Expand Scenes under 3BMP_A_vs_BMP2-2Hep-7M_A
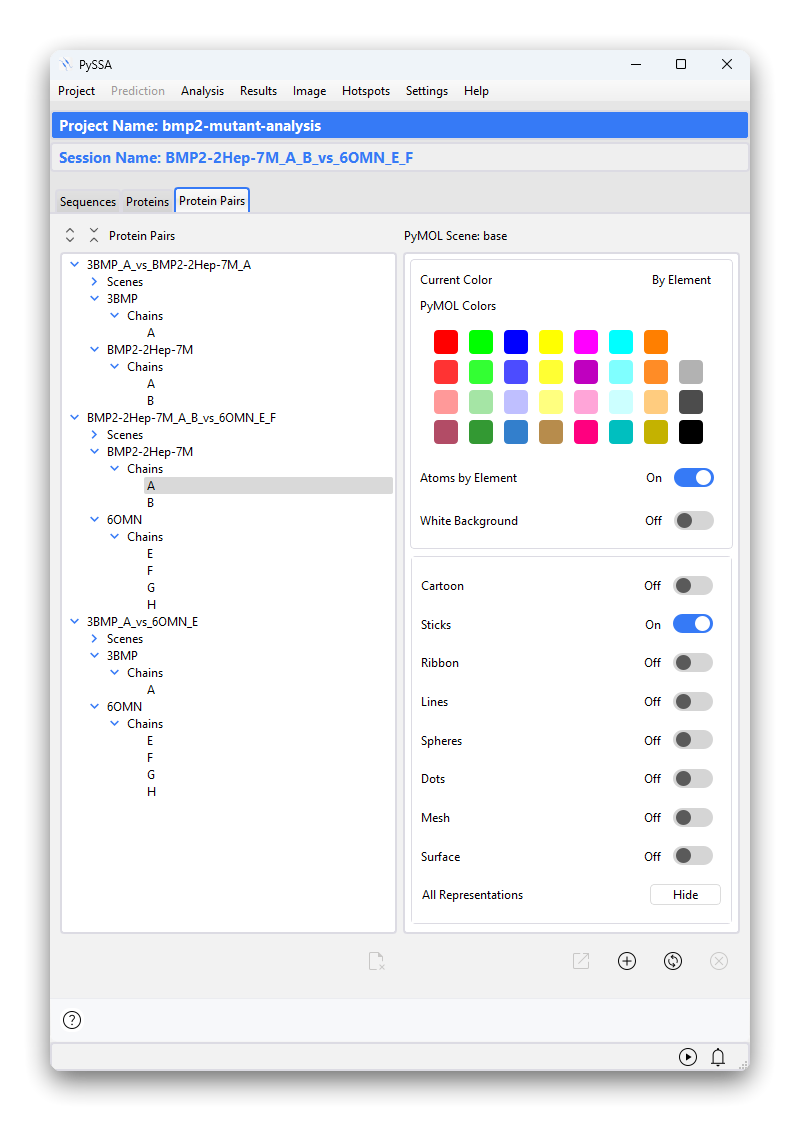 (x=94, y=282)
